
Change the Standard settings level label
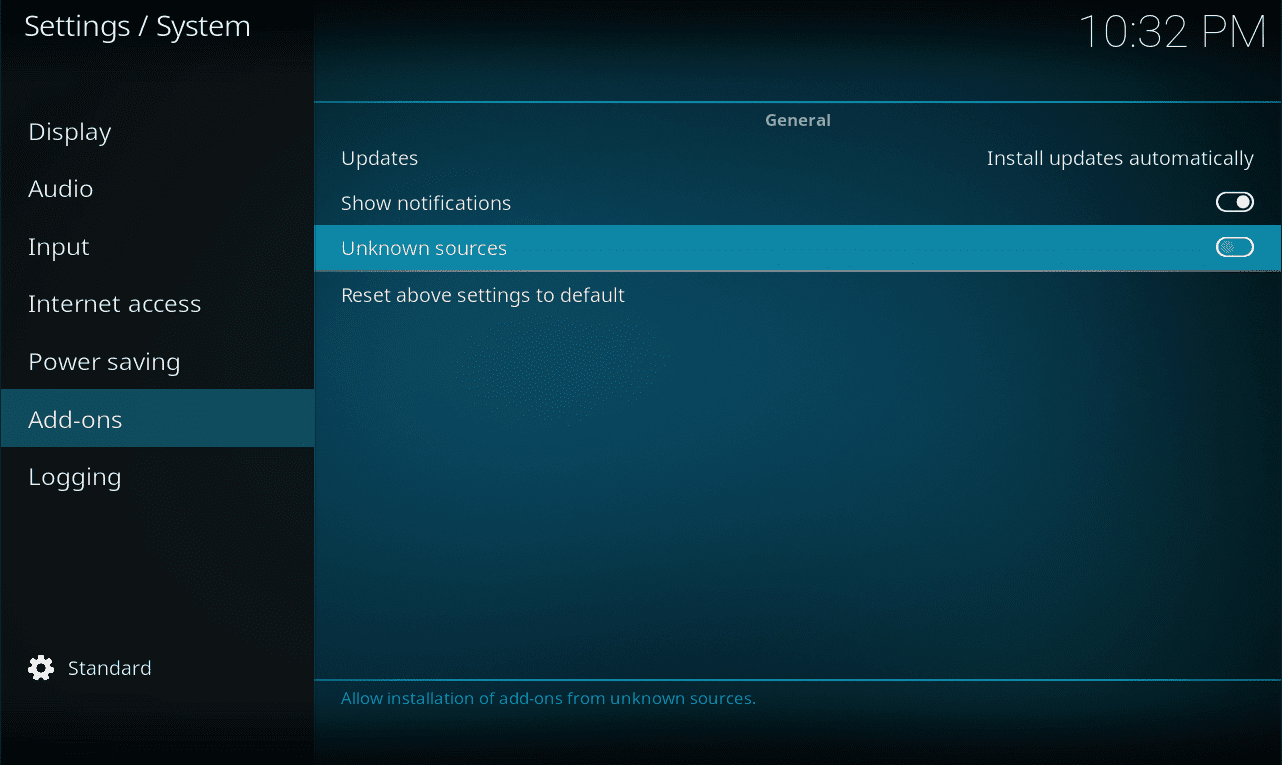(109, 668)
